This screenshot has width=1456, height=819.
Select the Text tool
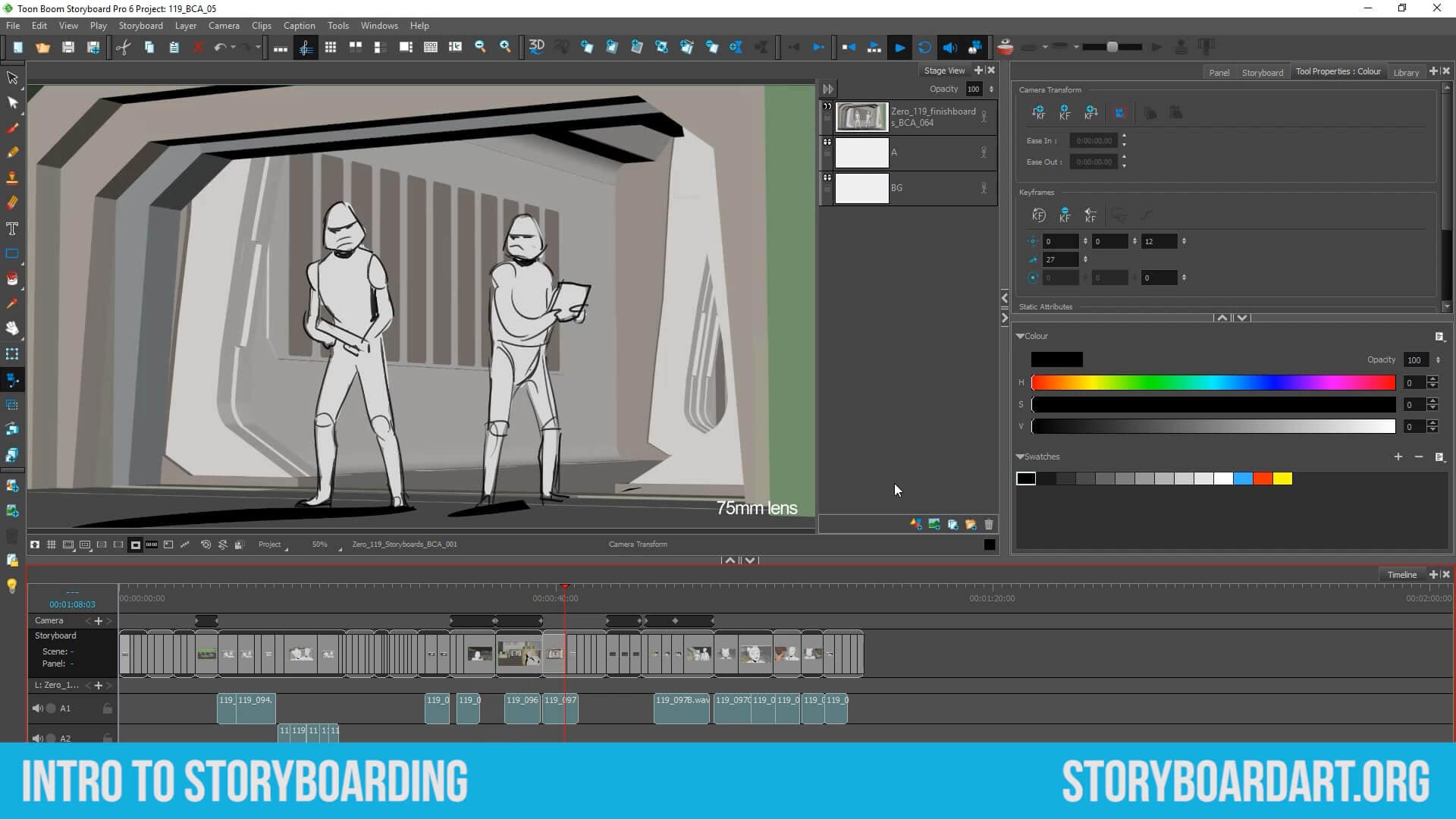(x=12, y=227)
